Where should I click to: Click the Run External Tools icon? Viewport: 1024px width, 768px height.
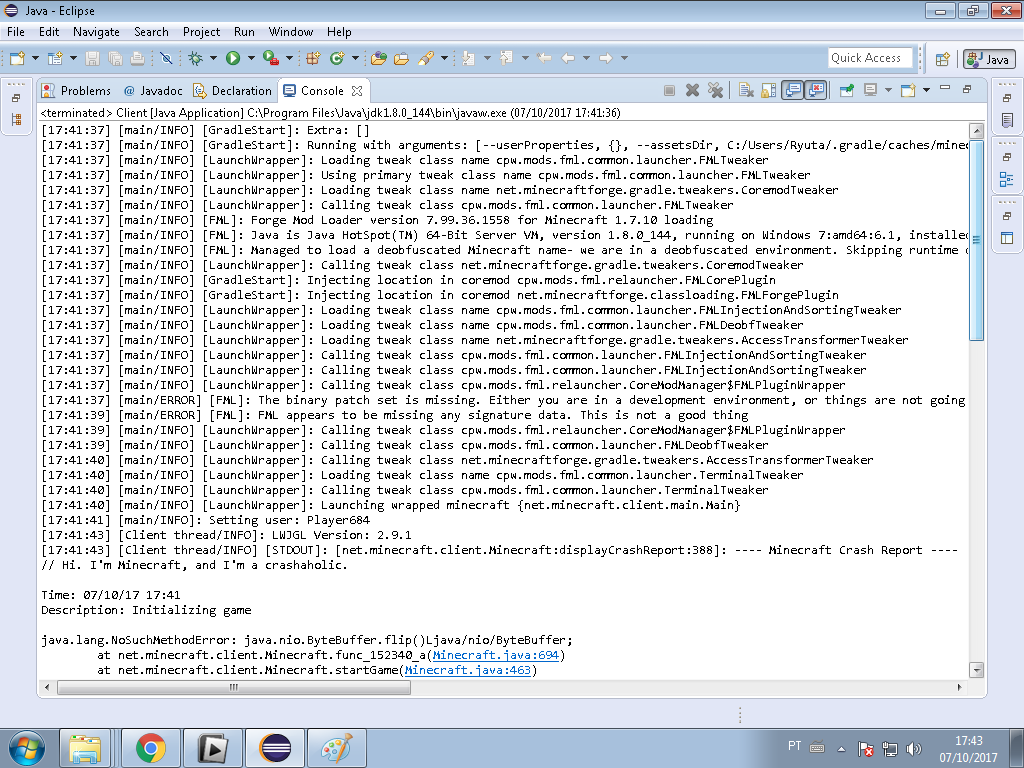coord(271,58)
